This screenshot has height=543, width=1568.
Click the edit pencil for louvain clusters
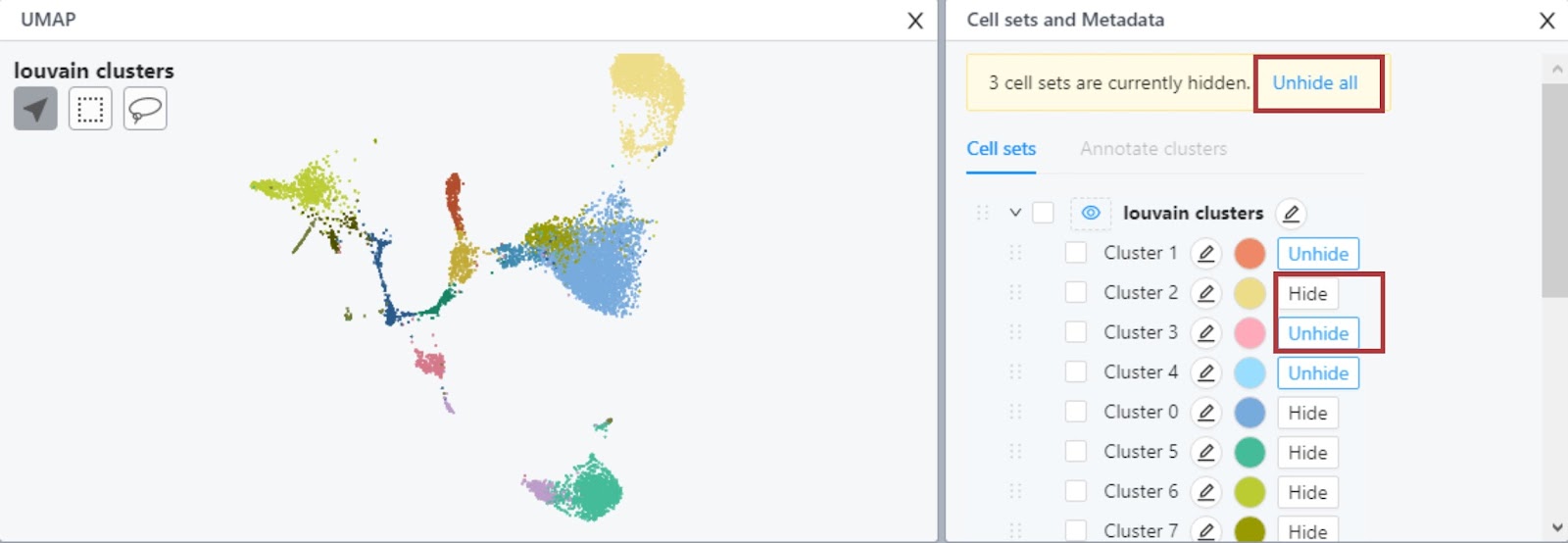1291,214
